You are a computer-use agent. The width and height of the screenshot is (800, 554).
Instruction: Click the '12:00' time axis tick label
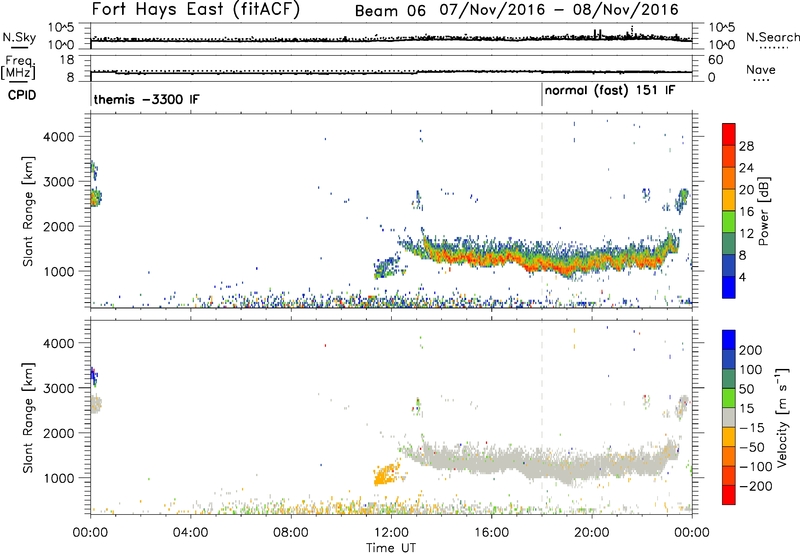[391, 533]
